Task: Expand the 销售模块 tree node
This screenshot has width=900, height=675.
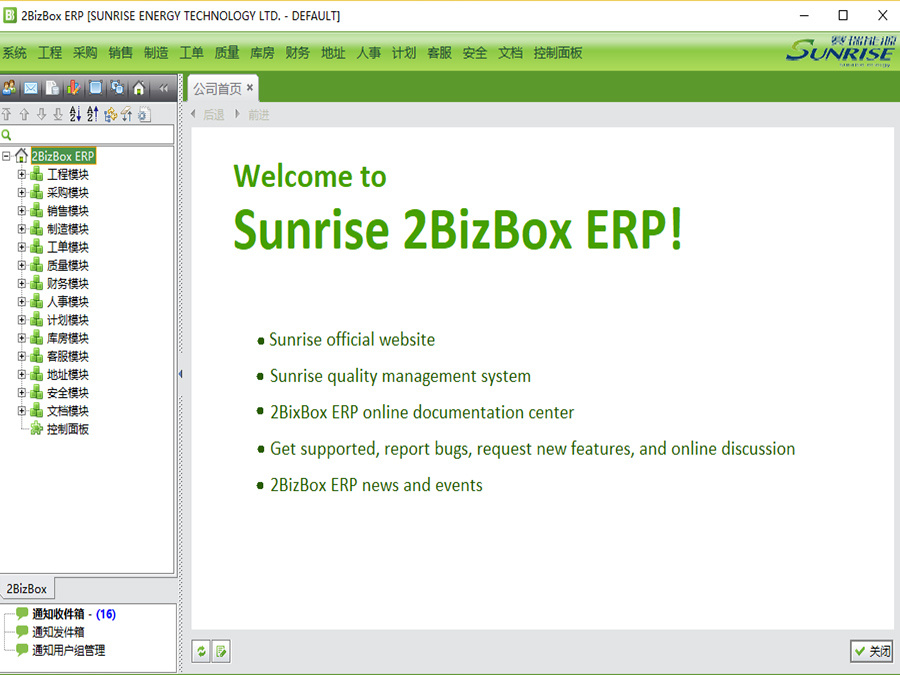Action: tap(22, 211)
